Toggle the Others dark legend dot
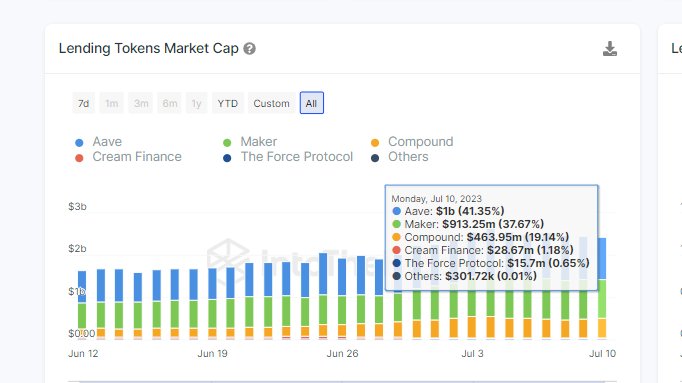Viewport: 682px width, 383px height. (x=375, y=158)
